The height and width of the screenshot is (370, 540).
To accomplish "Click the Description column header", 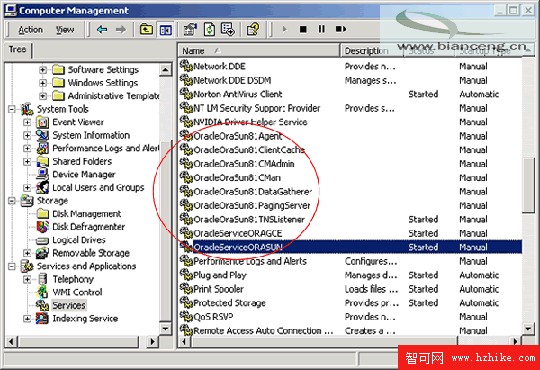I will coord(371,51).
